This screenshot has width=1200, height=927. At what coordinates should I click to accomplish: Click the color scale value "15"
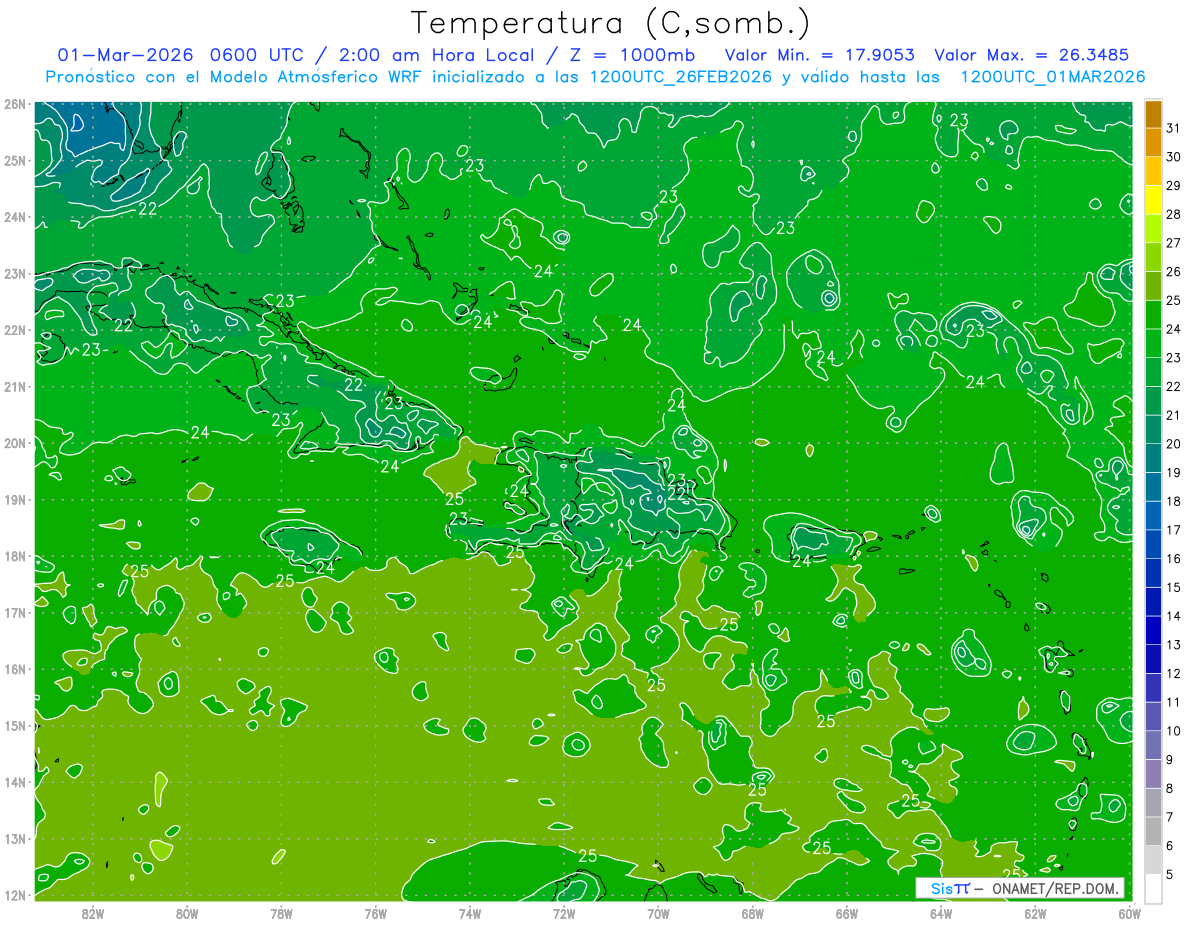pyautogui.click(x=1174, y=587)
